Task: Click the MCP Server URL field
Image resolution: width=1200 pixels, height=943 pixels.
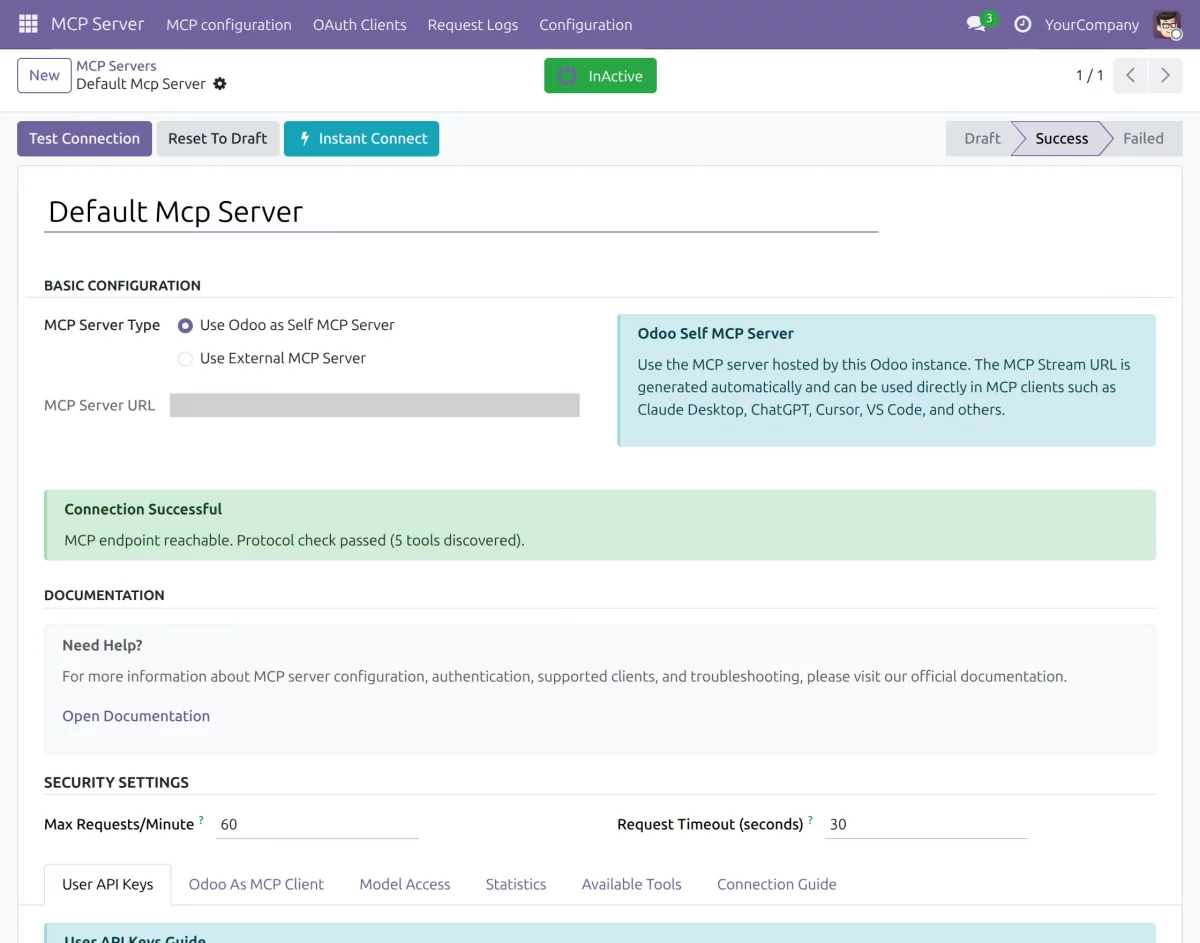Action: [x=375, y=405]
